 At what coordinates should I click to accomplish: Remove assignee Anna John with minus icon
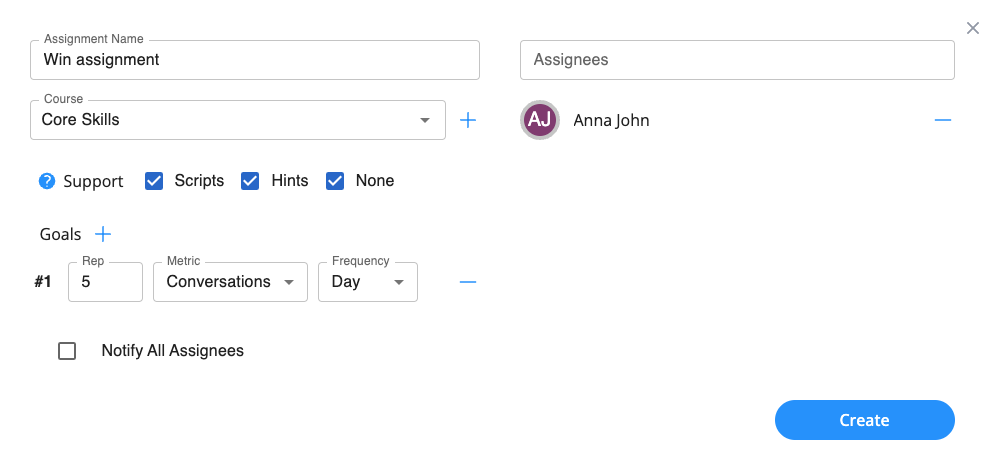point(942,120)
